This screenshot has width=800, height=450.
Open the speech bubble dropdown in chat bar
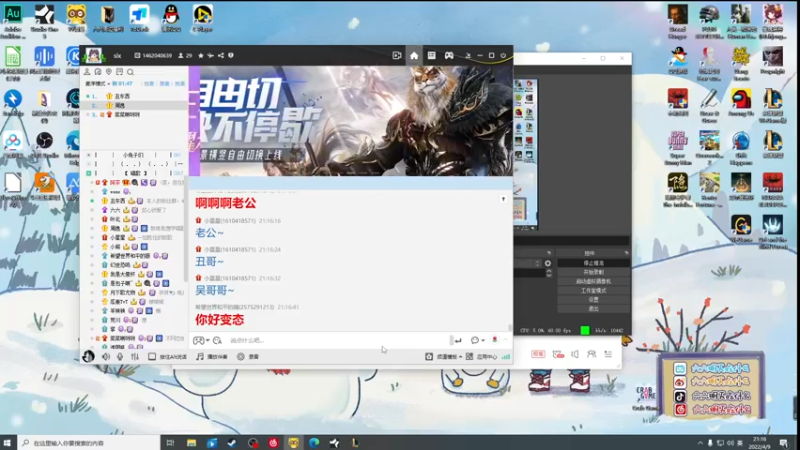click(x=477, y=340)
